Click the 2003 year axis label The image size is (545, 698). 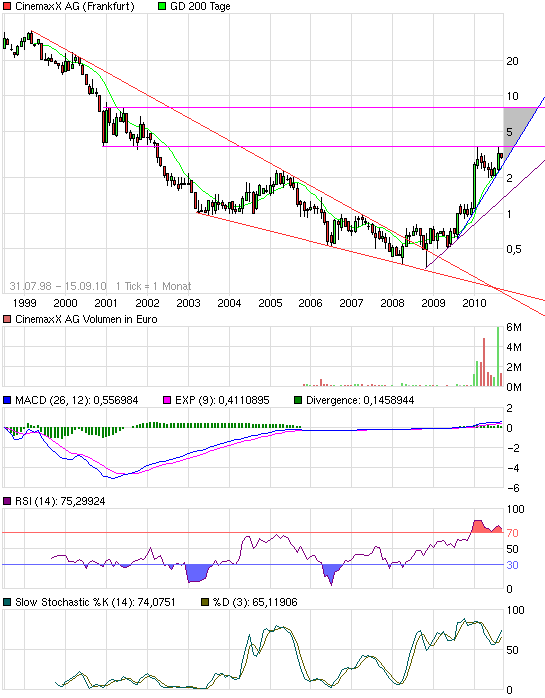pos(188,303)
